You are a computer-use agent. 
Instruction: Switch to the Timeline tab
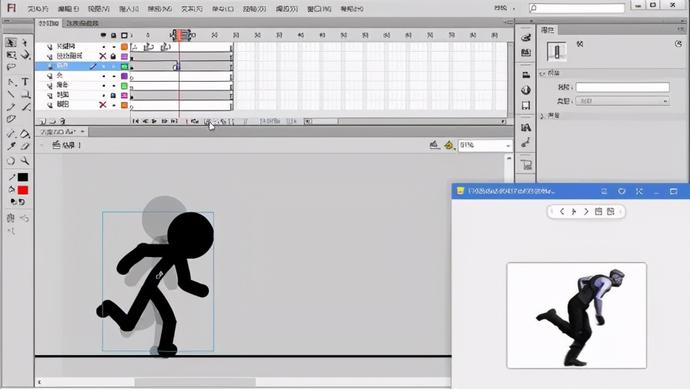pyautogui.click(x=48, y=23)
